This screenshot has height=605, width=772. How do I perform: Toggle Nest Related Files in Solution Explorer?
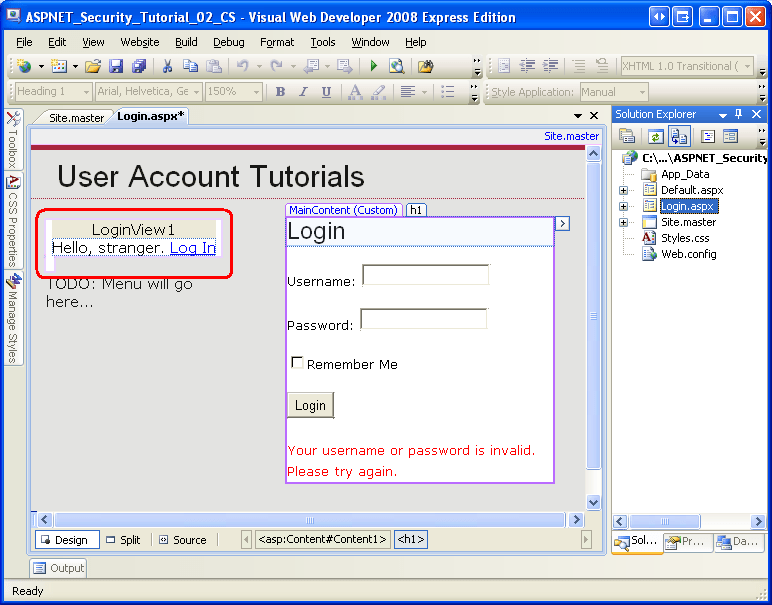[x=679, y=136]
